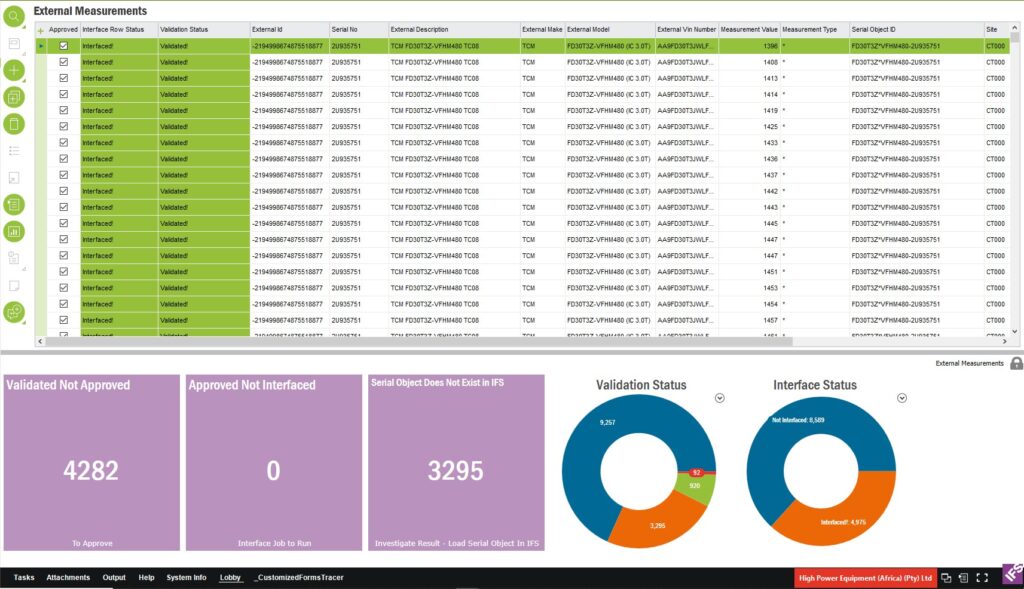Uncheck Approved checkbox for measurement value 1408
This screenshot has width=1024, height=589.
tap(64, 62)
